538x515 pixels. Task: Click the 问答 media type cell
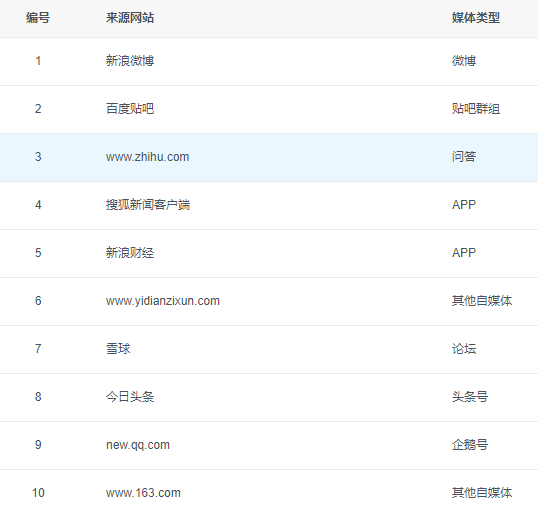(x=464, y=157)
